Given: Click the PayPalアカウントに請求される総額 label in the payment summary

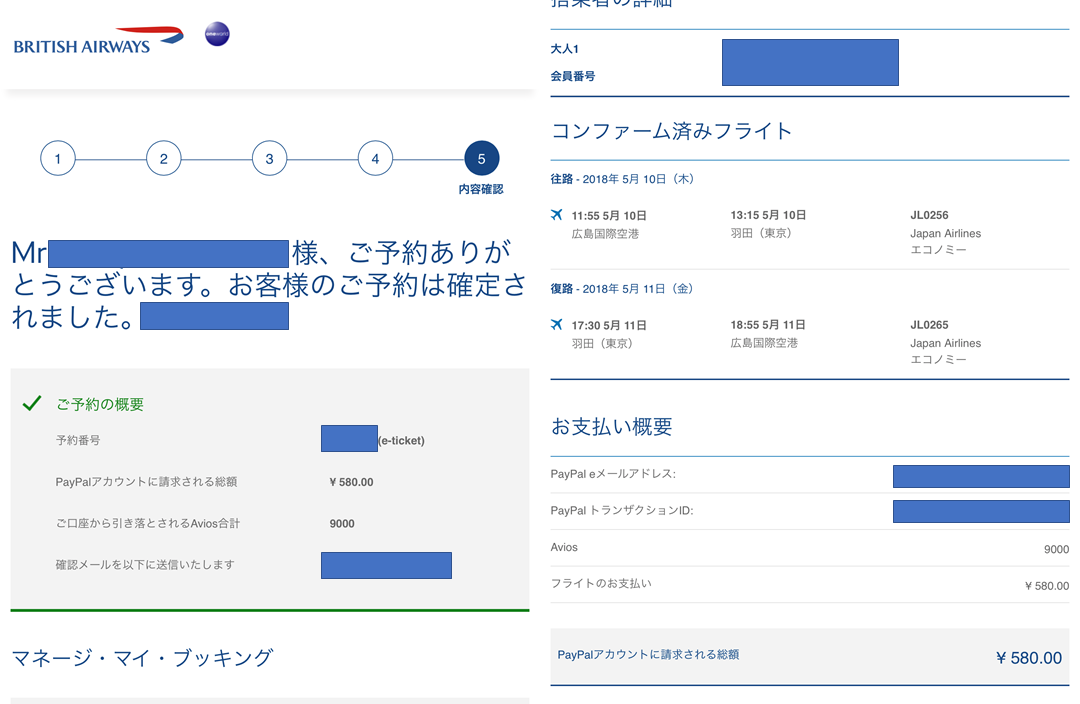Looking at the screenshot, I should 648,654.
